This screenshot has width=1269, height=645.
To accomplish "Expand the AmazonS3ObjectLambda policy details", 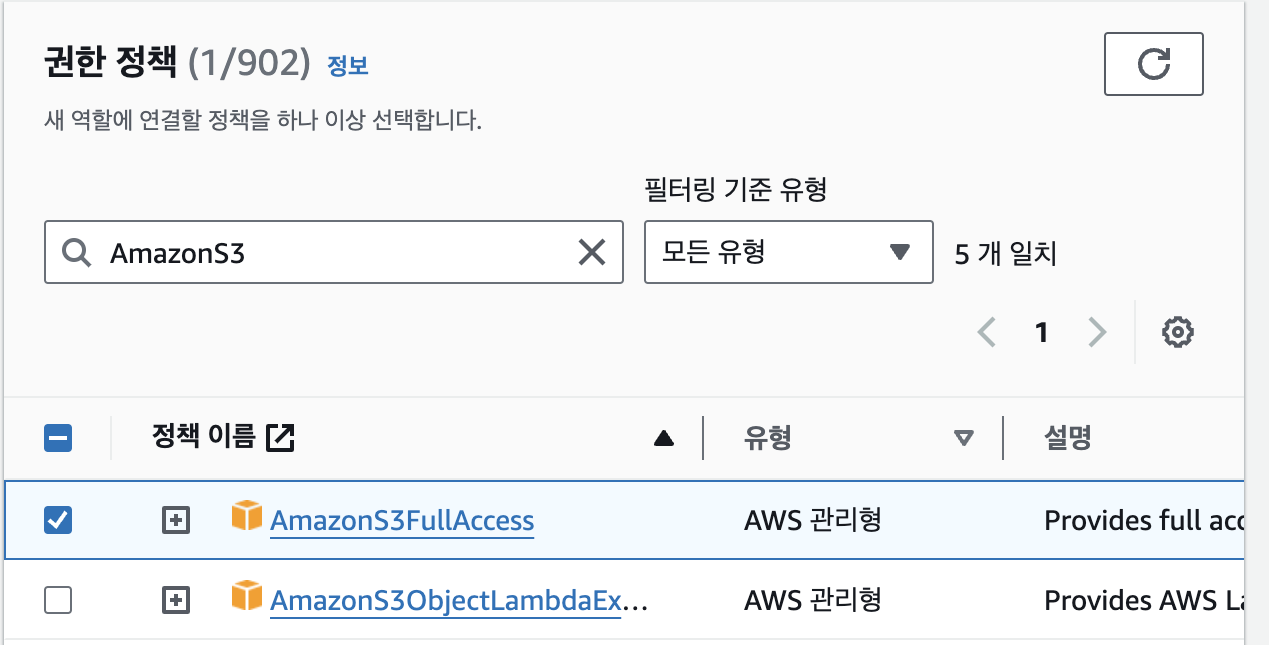I will (176, 600).
